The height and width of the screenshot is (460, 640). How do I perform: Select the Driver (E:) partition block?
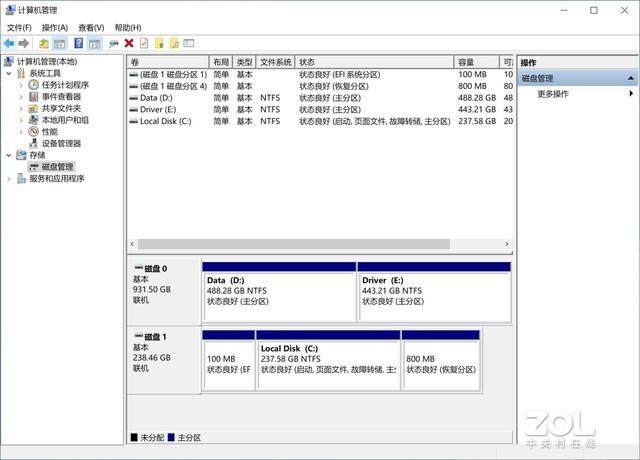(x=434, y=292)
